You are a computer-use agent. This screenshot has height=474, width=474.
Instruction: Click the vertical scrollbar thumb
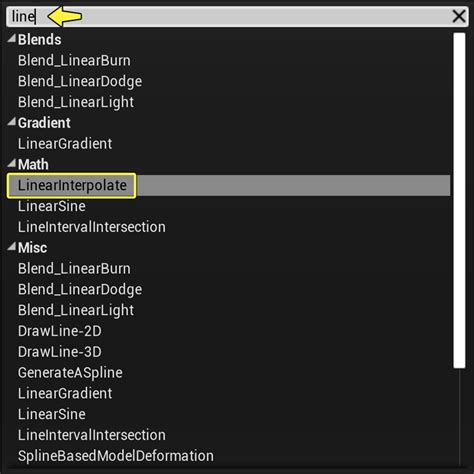459,200
